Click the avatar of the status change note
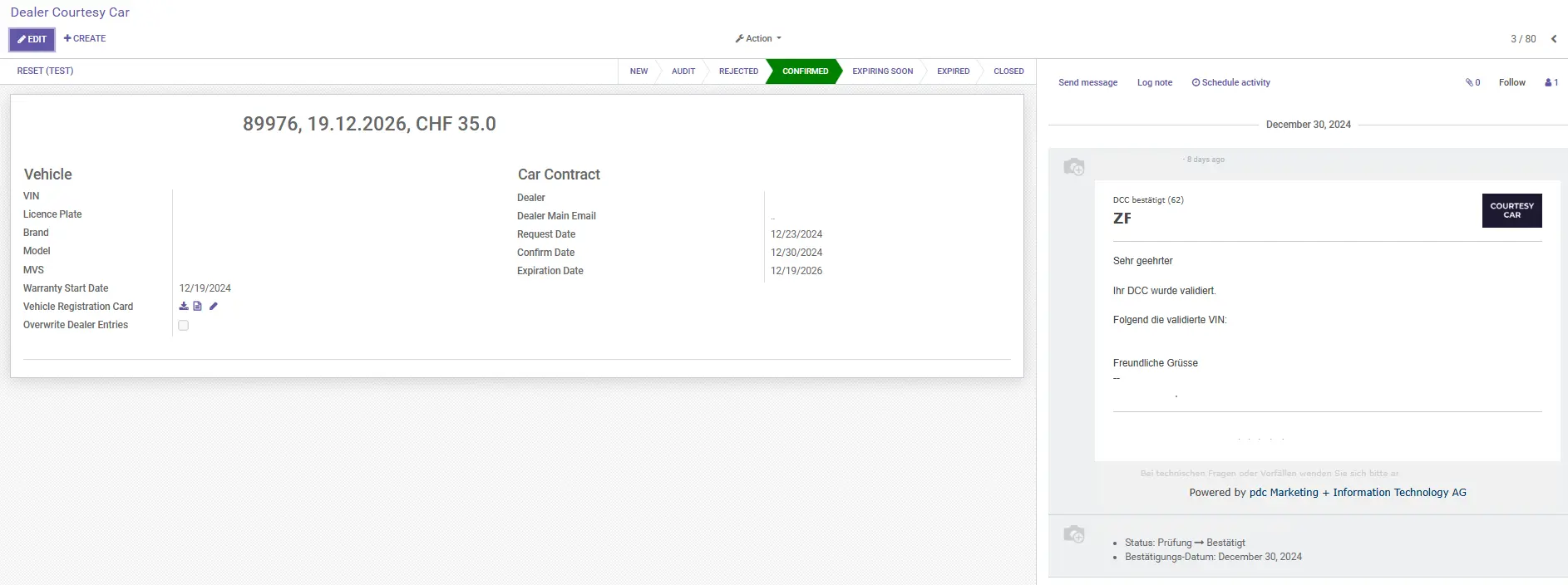The image size is (1568, 585). pyautogui.click(x=1074, y=533)
